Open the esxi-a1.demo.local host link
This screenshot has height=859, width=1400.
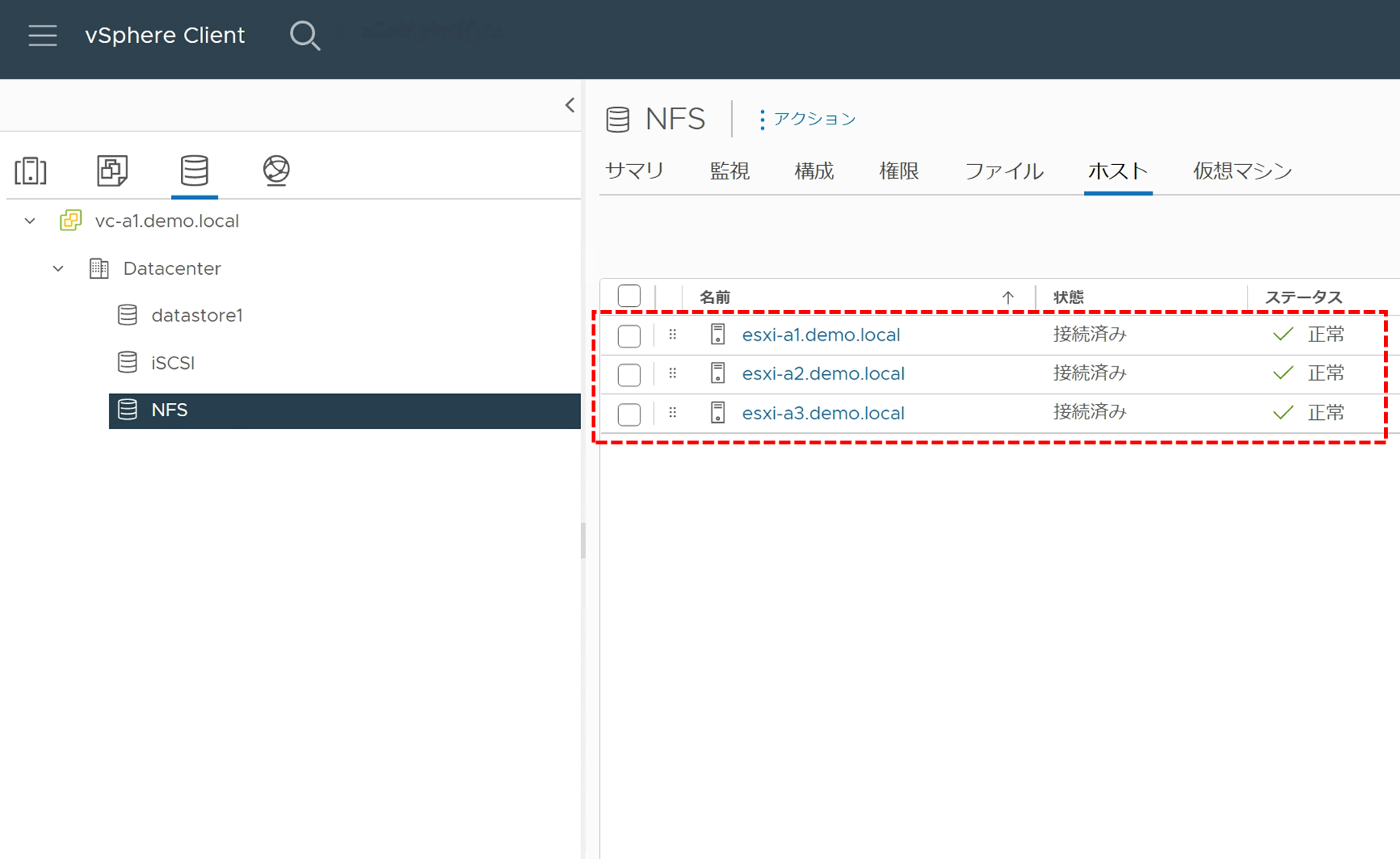[x=821, y=334]
